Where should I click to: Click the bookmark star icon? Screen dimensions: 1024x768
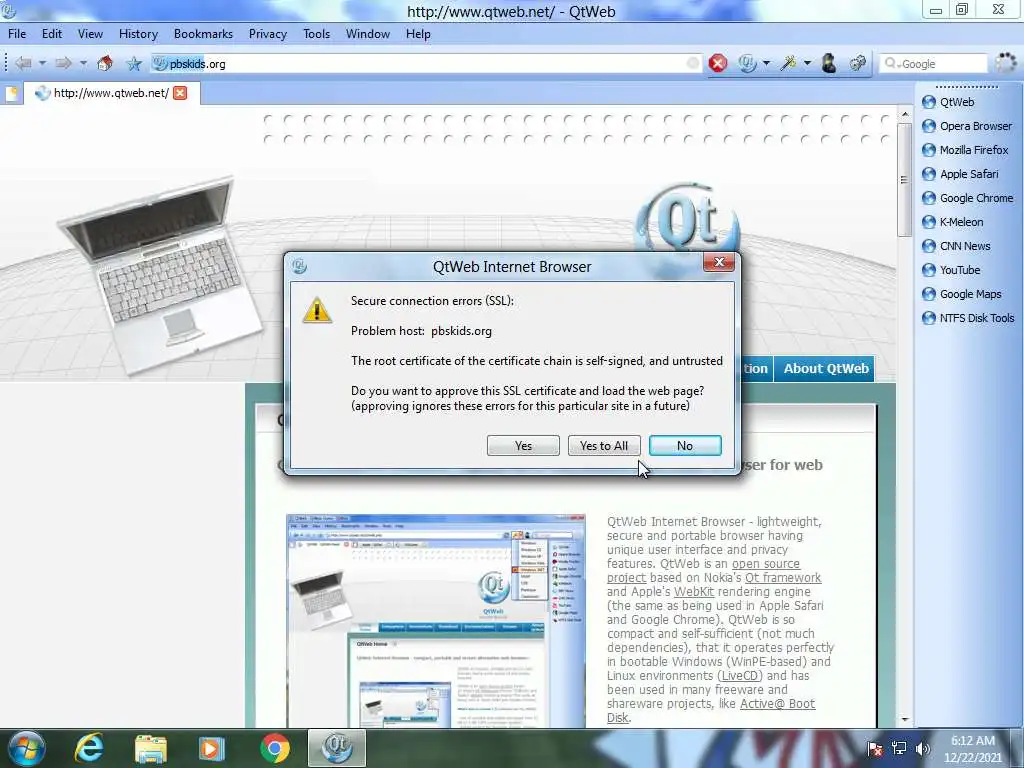134,63
